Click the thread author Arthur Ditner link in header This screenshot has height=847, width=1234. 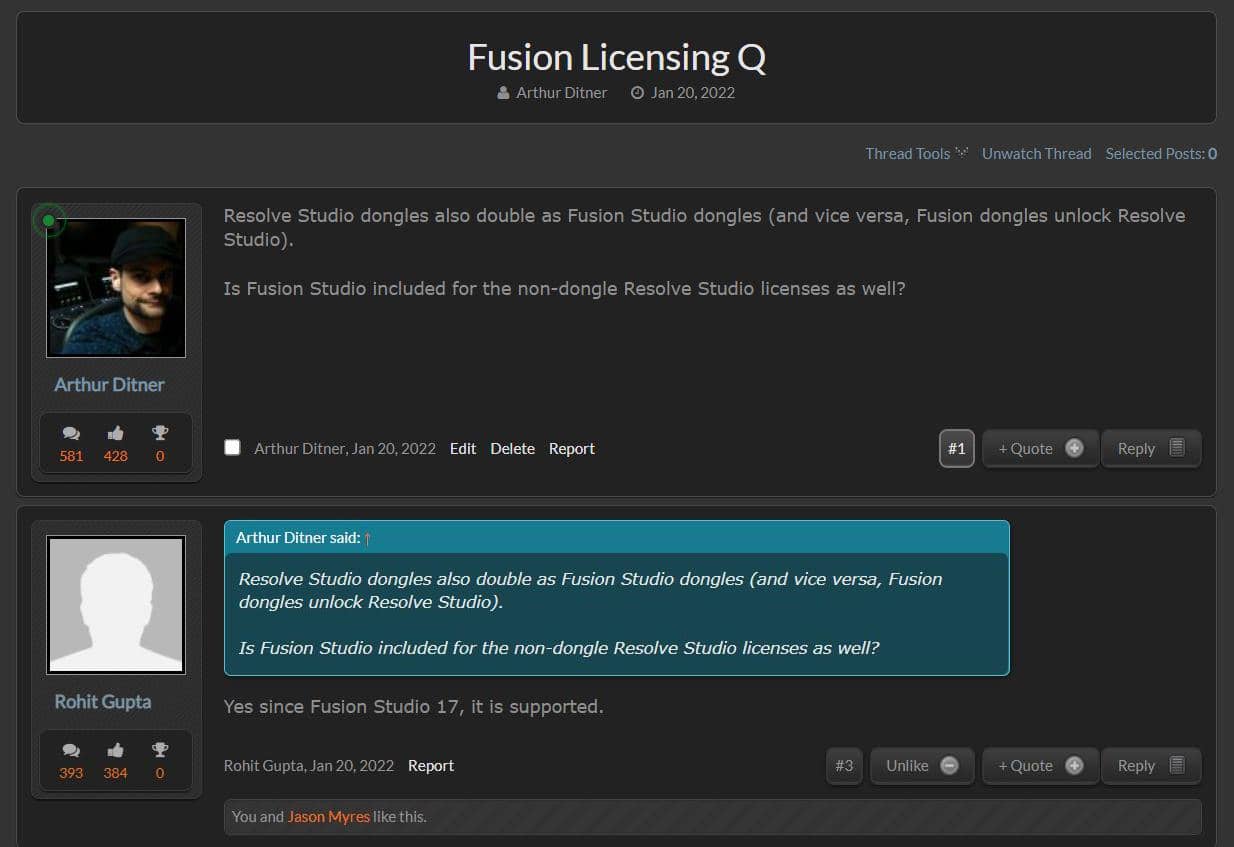pos(562,92)
